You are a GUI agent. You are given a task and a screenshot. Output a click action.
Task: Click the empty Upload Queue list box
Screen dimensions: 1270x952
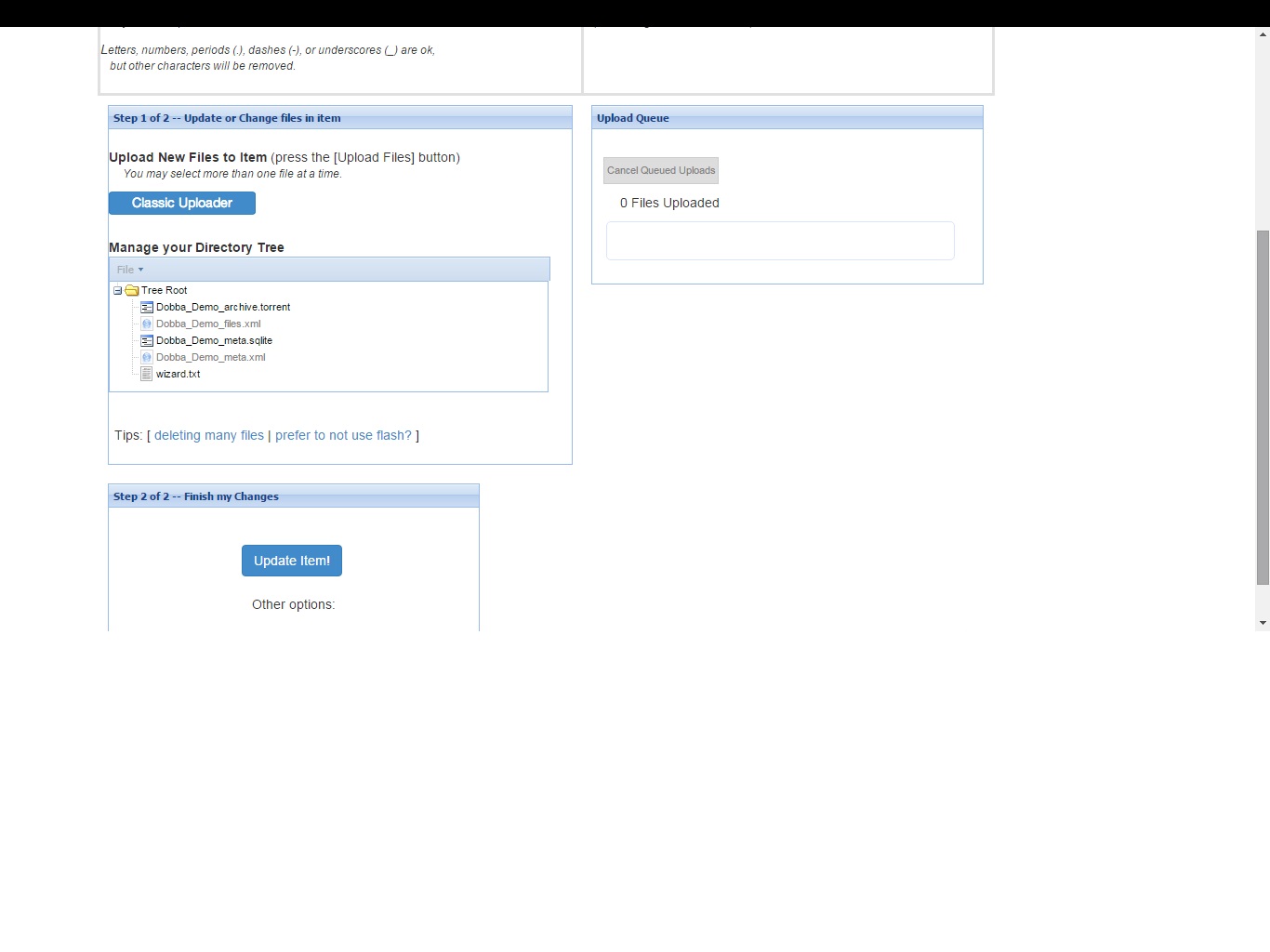(x=780, y=241)
